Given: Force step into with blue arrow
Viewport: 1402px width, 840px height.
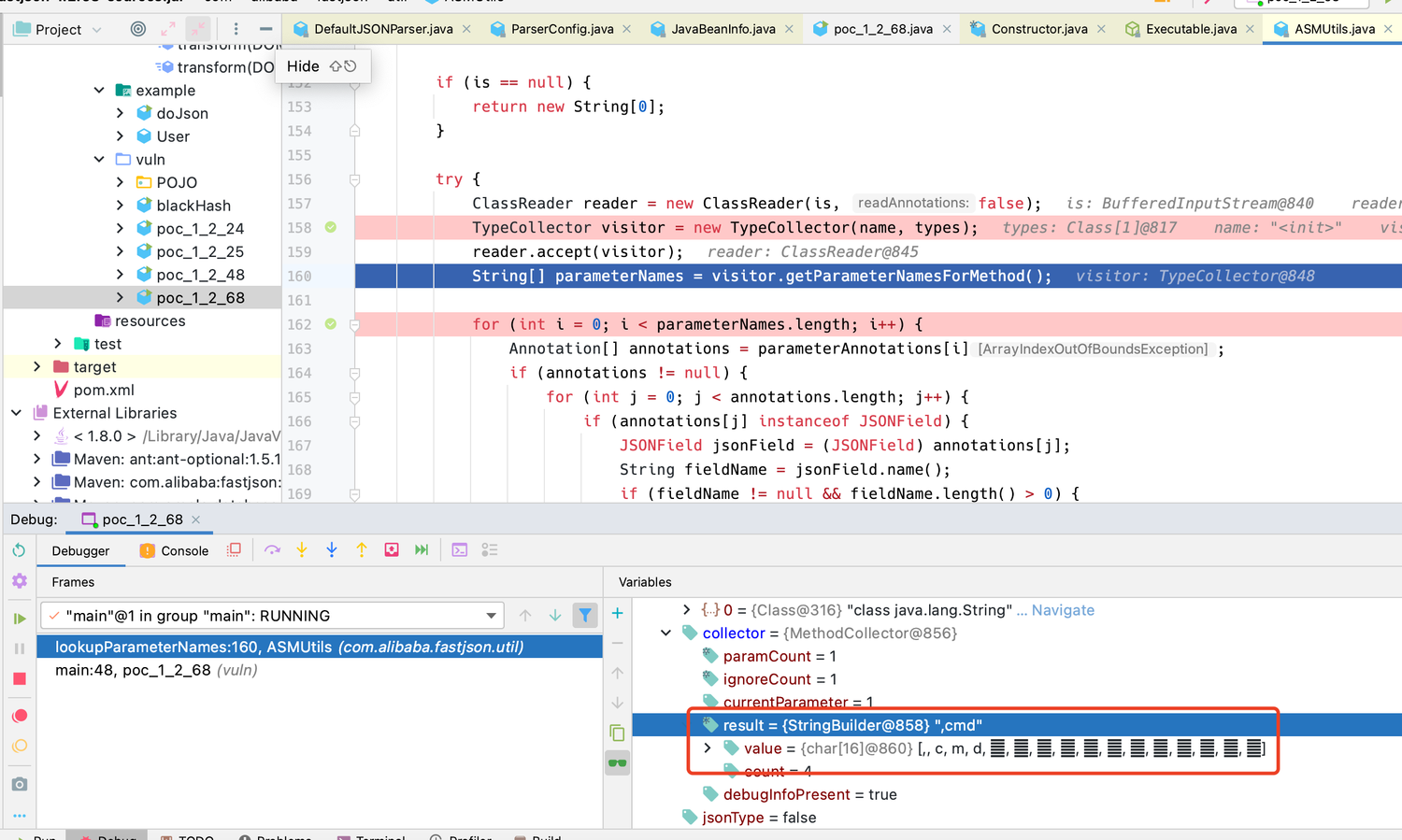Looking at the screenshot, I should [x=332, y=550].
